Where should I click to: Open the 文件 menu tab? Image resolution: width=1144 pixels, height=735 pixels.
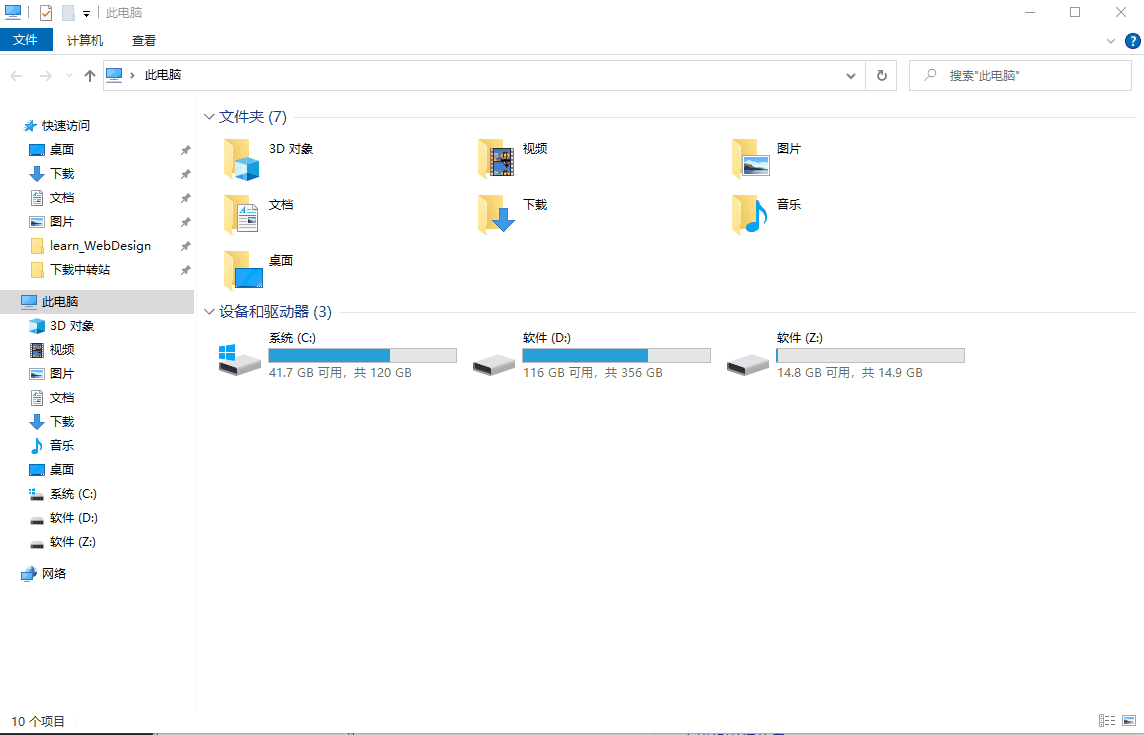25,40
